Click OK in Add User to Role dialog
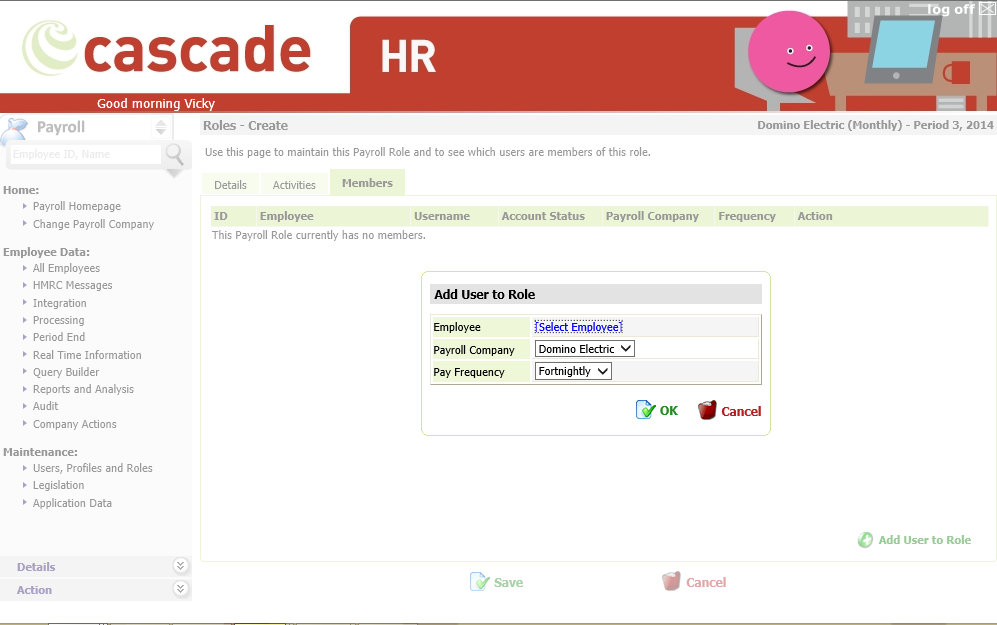 [x=668, y=411]
